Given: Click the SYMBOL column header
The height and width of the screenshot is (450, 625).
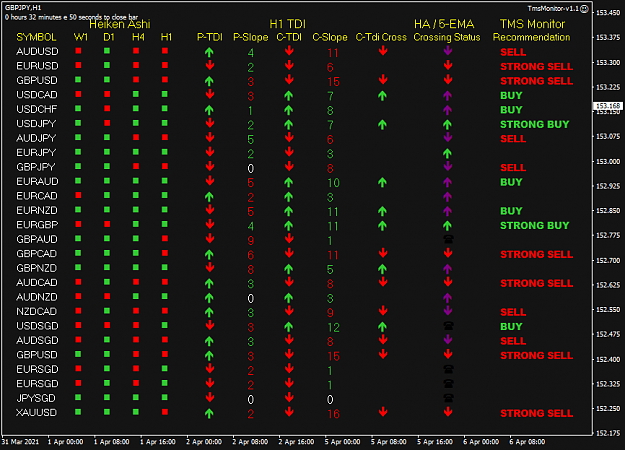Looking at the screenshot, I should pyautogui.click(x=36, y=37).
